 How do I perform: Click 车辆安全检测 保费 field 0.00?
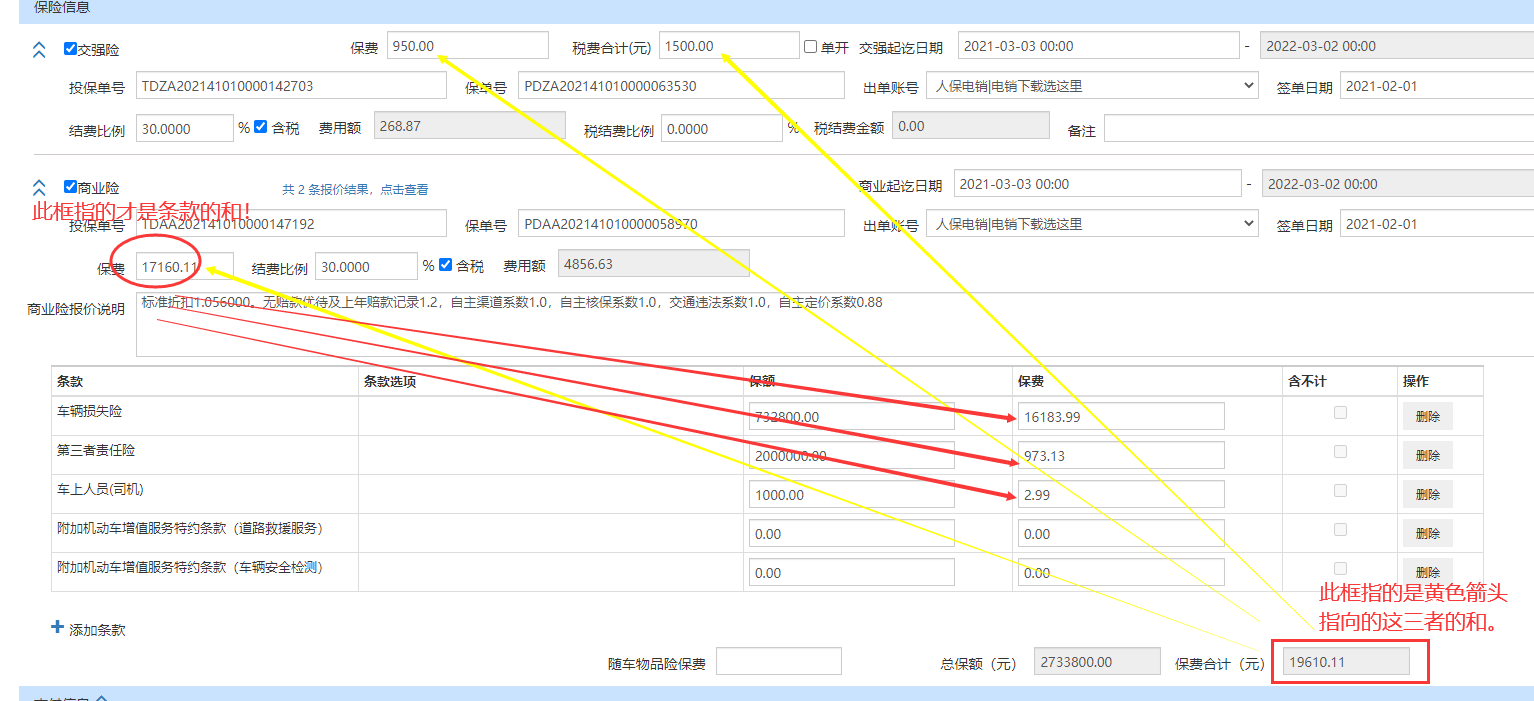click(1121, 572)
